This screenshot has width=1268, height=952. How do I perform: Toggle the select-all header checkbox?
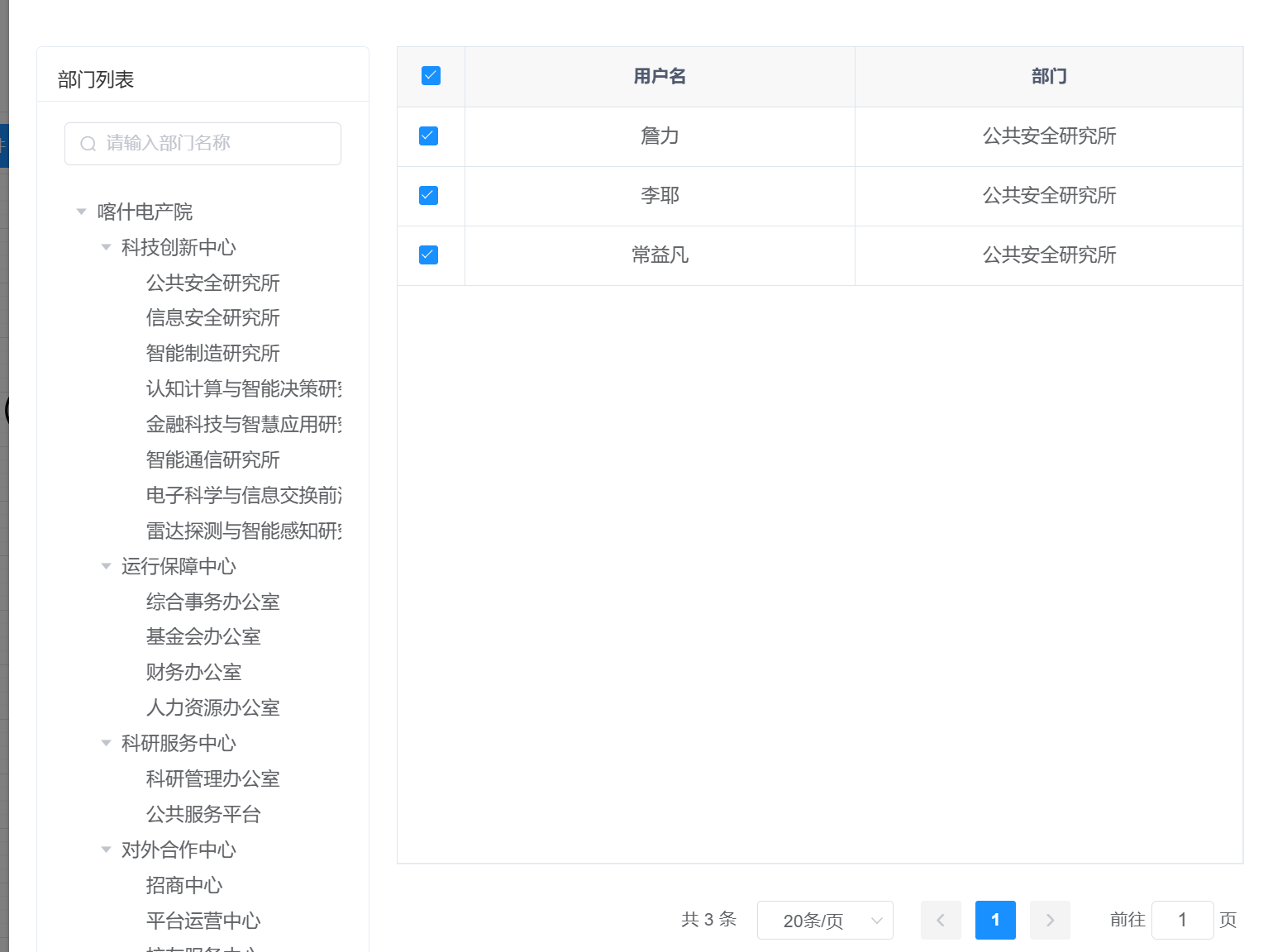coord(431,76)
